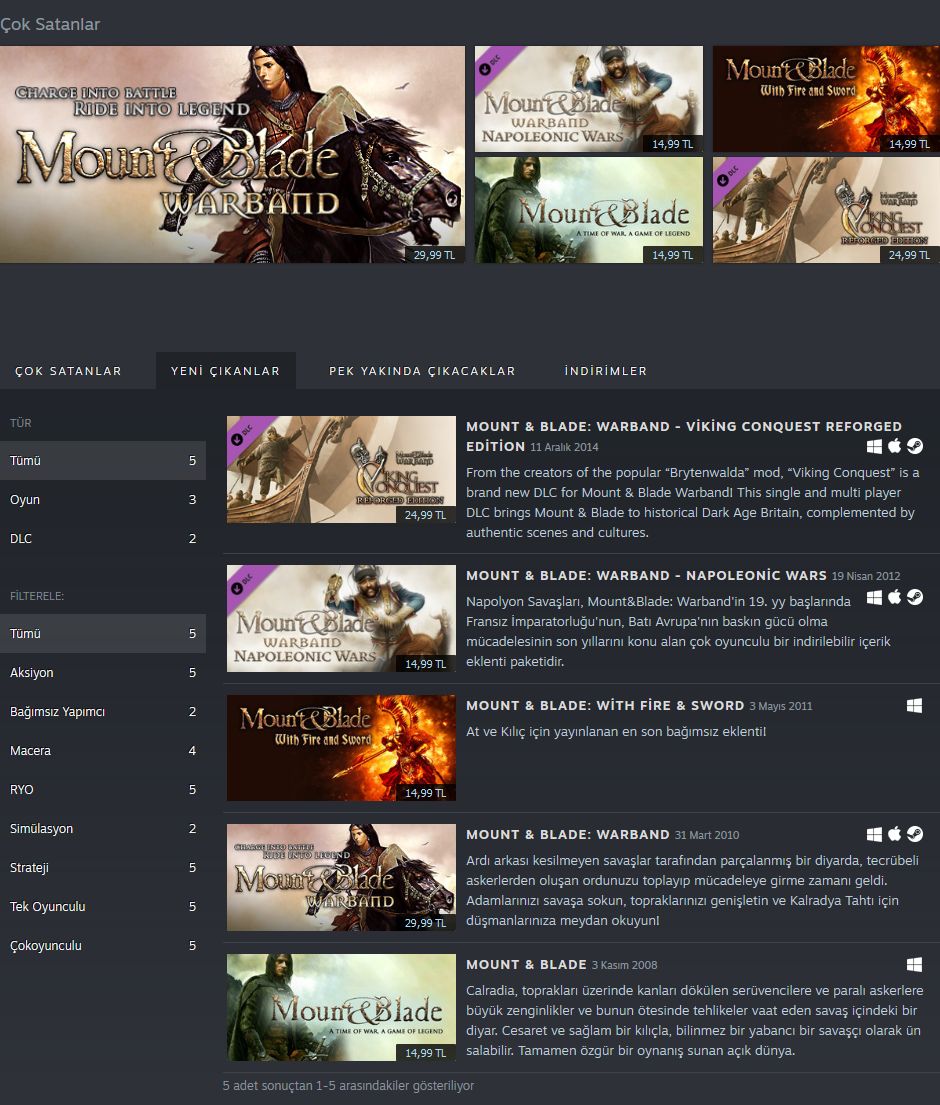Click Windows icon on Viking Conquest row
The image size is (940, 1105).
point(874,446)
